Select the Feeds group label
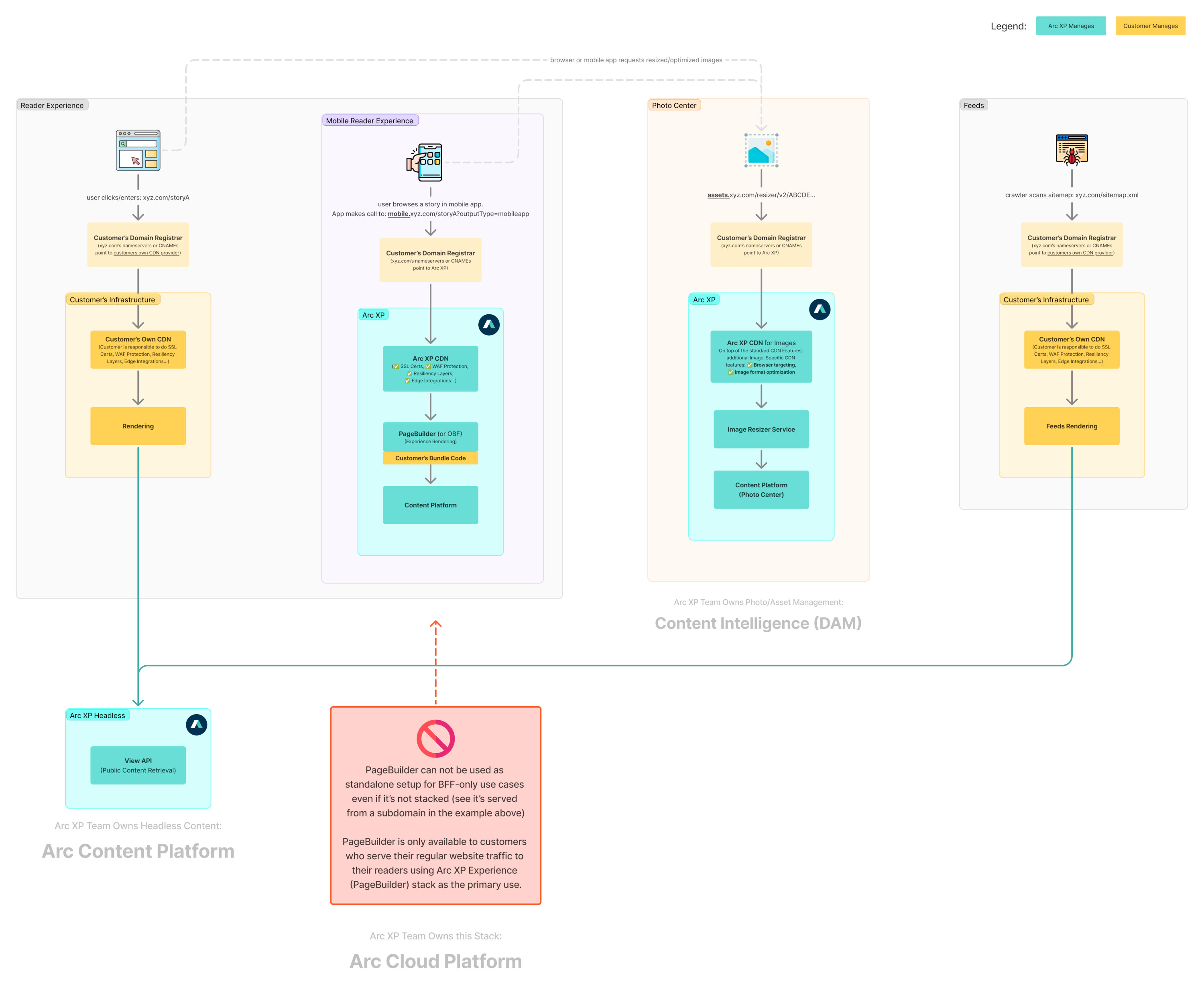Screen dimensions: 1204x984 point(973,106)
